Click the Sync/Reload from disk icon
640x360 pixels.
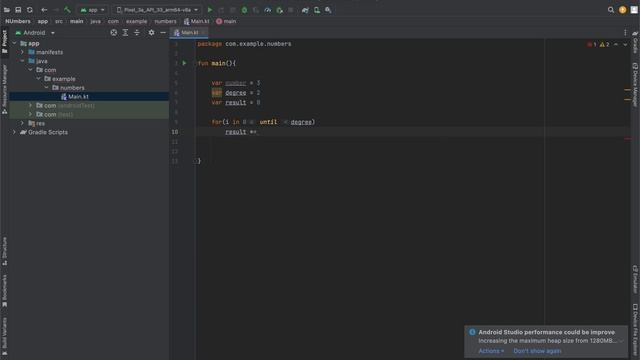(x=30, y=10)
